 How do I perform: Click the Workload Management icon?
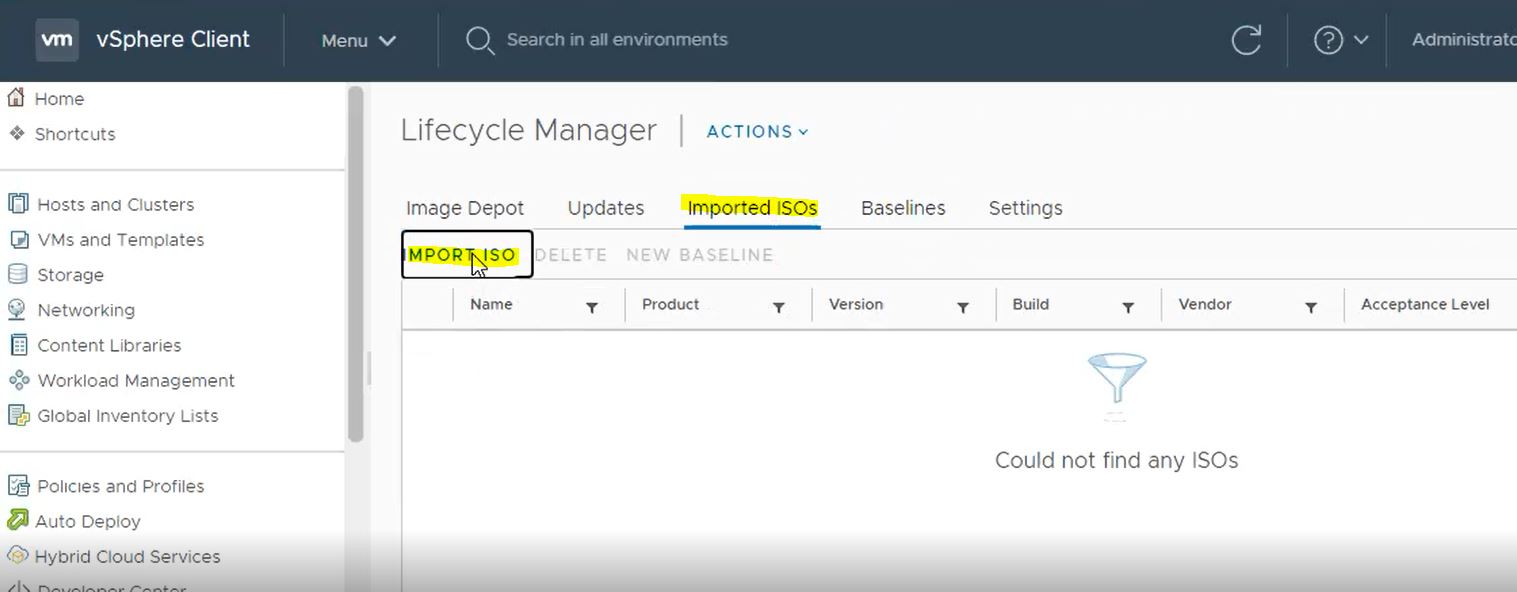pyautogui.click(x=17, y=380)
